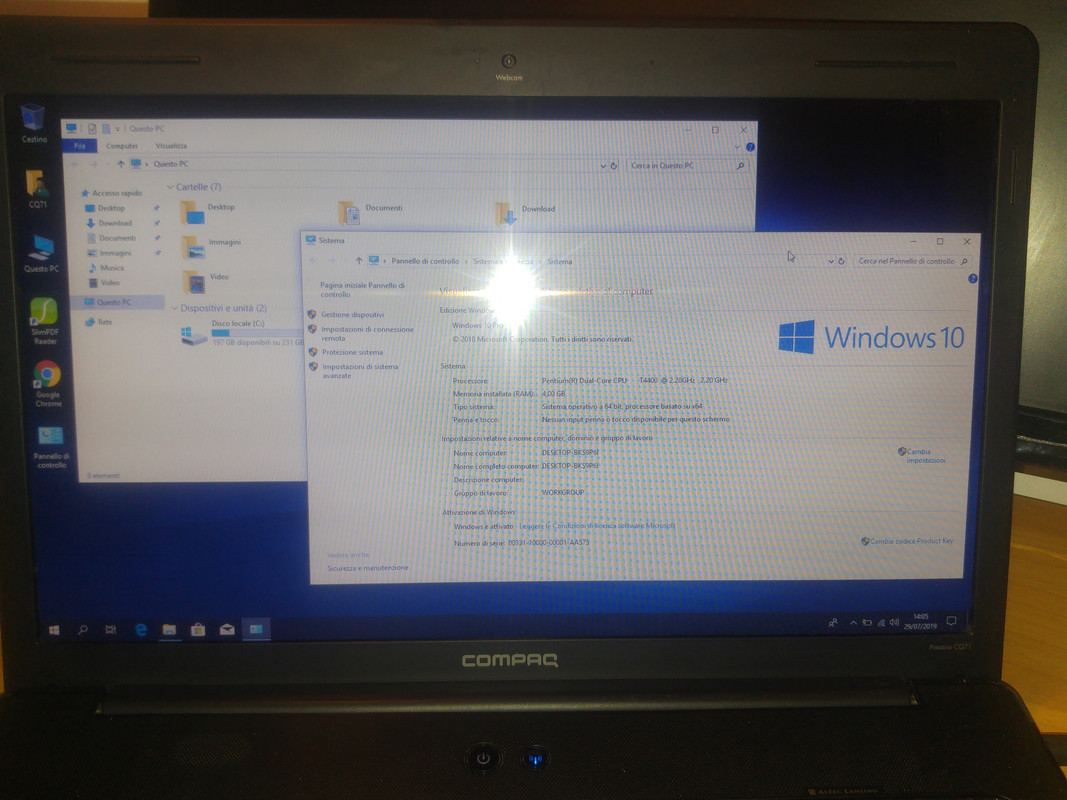Open address history dropdown in Sistema window

point(831,261)
